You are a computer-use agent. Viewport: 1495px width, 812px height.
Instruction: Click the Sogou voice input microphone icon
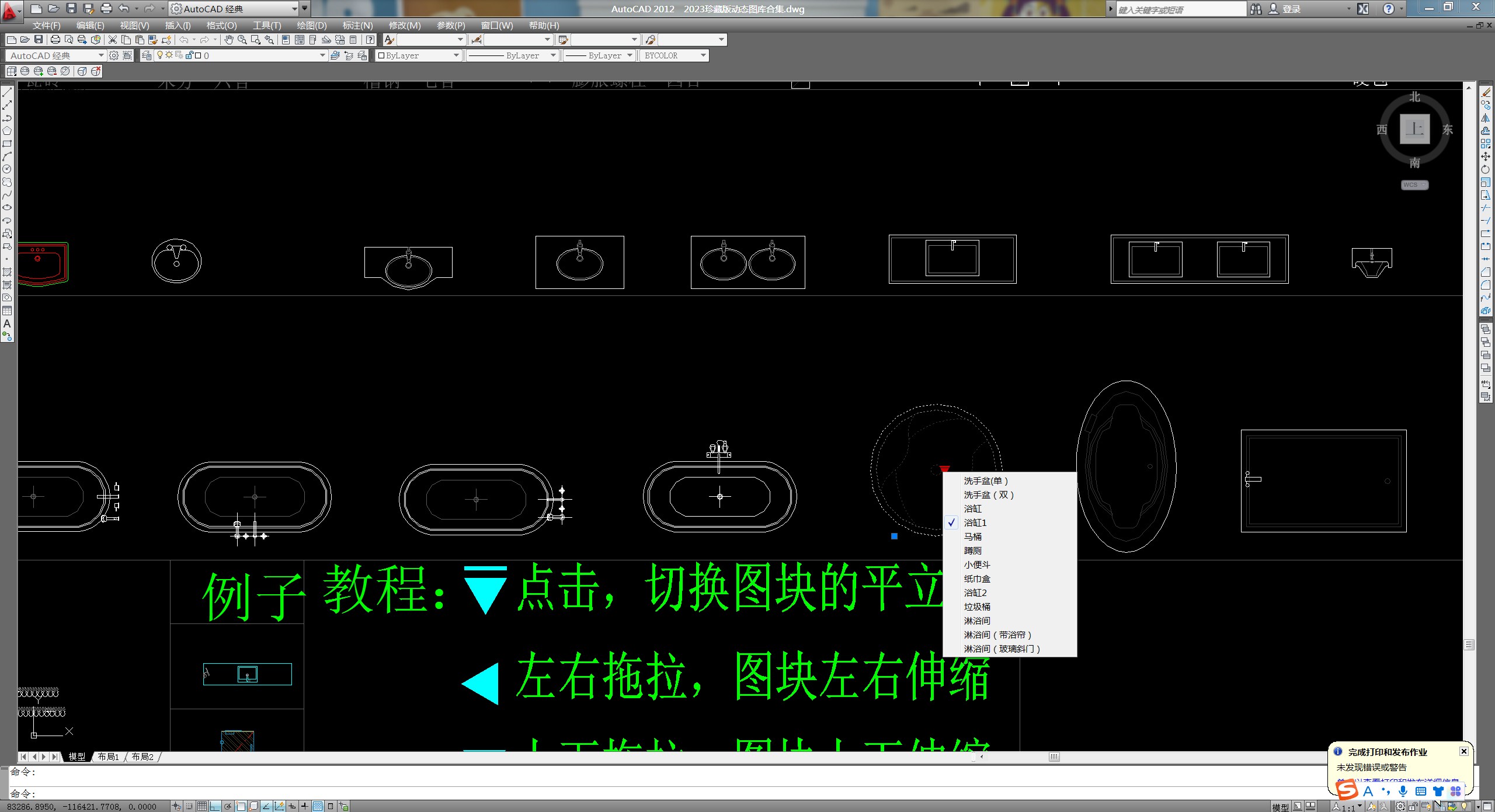(x=1403, y=791)
